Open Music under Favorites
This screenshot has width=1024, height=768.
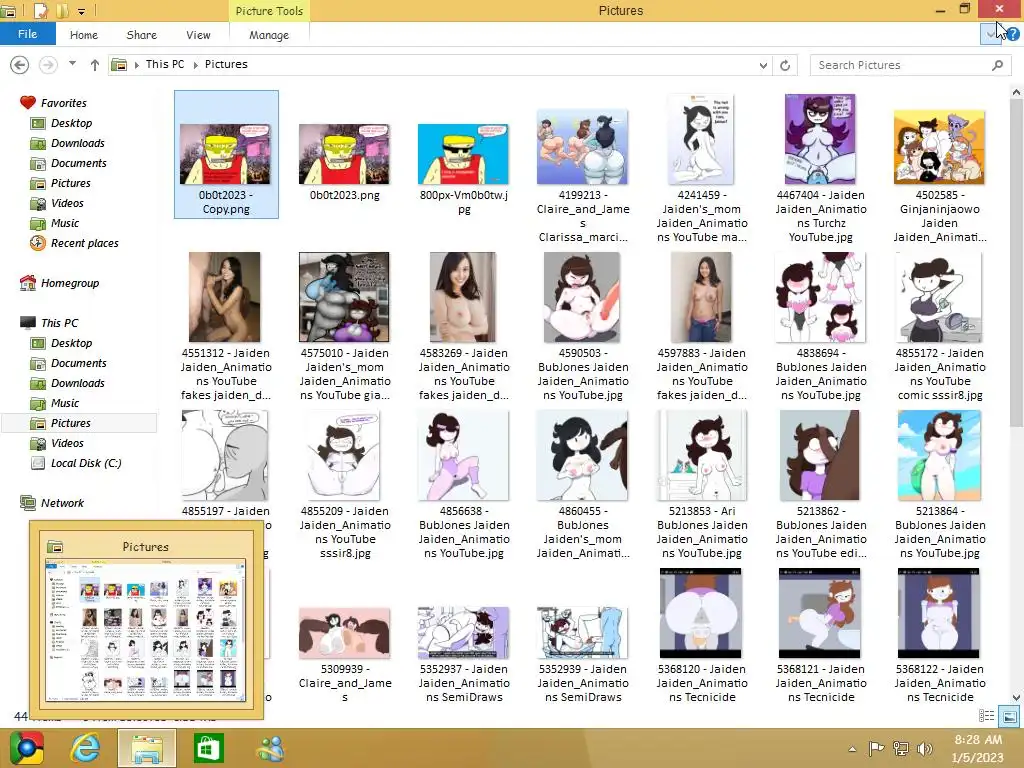[x=65, y=223]
